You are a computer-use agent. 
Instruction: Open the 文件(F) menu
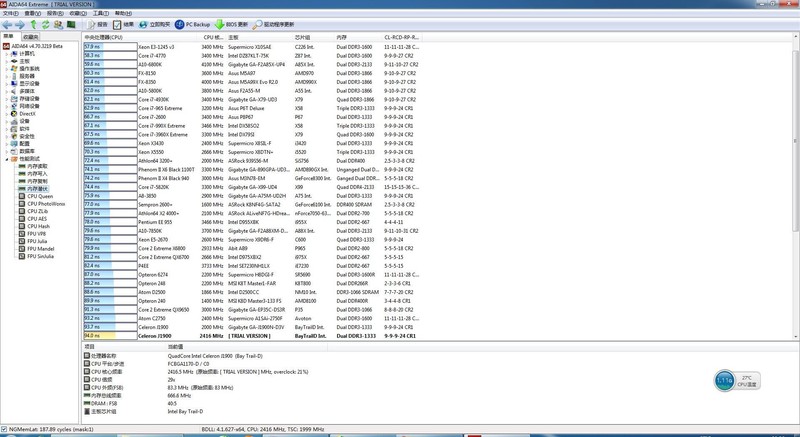(11, 13)
